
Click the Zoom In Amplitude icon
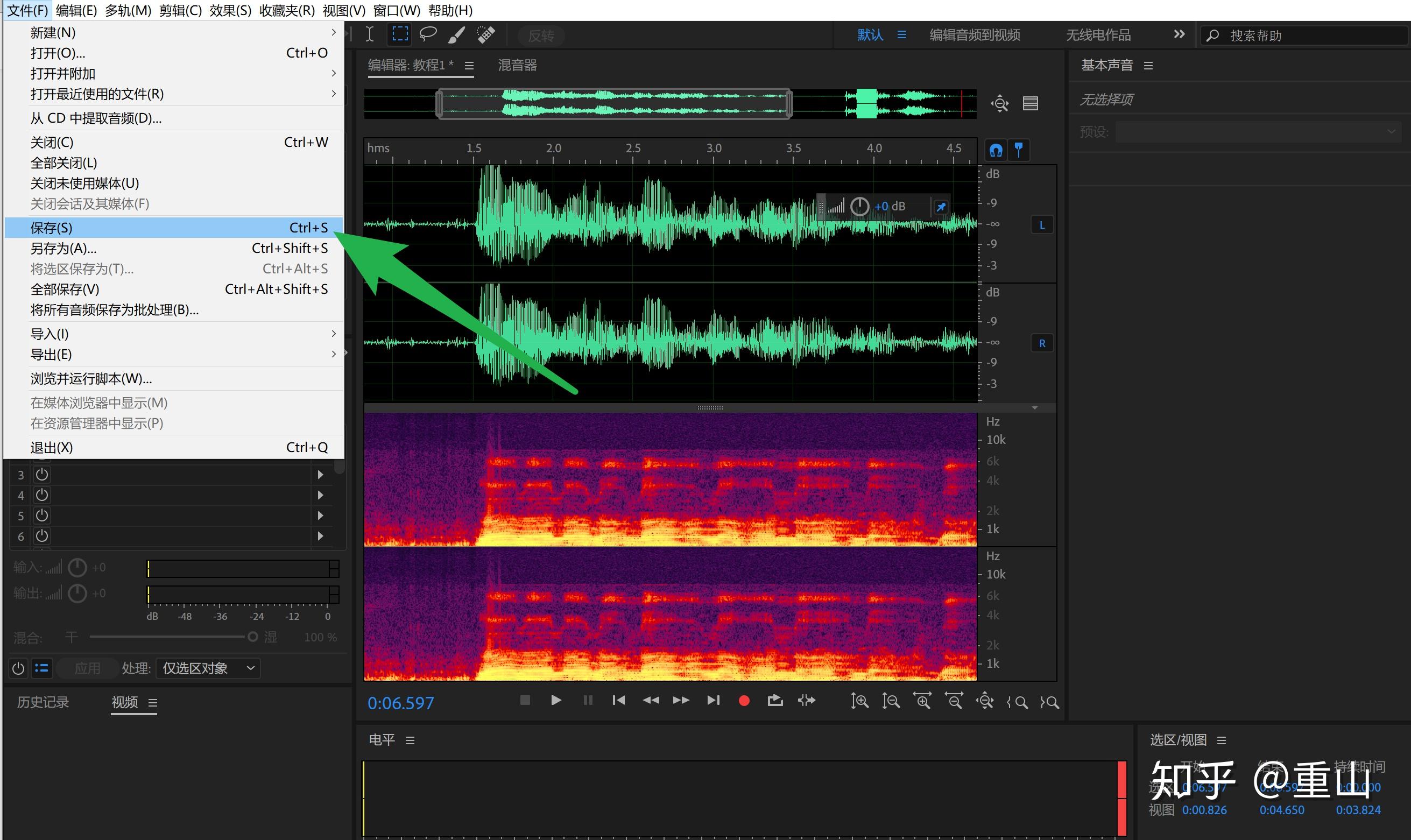click(x=860, y=701)
